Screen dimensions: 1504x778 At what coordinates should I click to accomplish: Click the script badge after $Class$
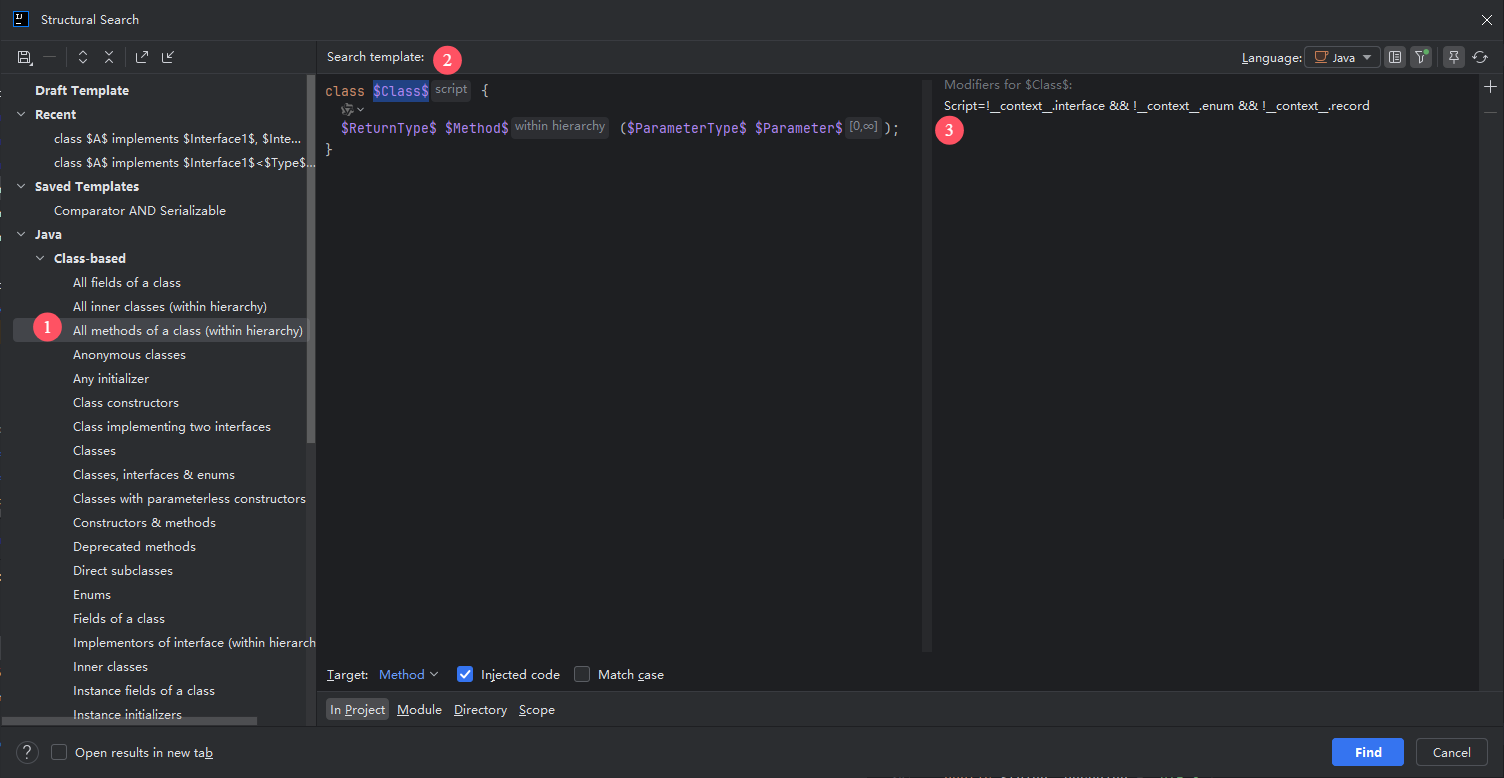click(x=451, y=90)
